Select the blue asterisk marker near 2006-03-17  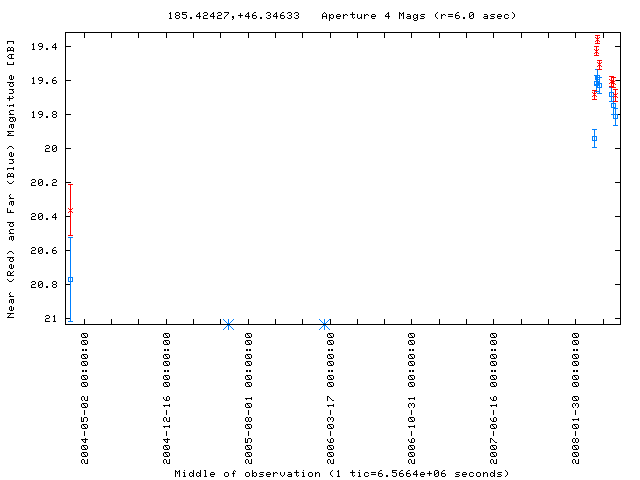tap(324, 324)
